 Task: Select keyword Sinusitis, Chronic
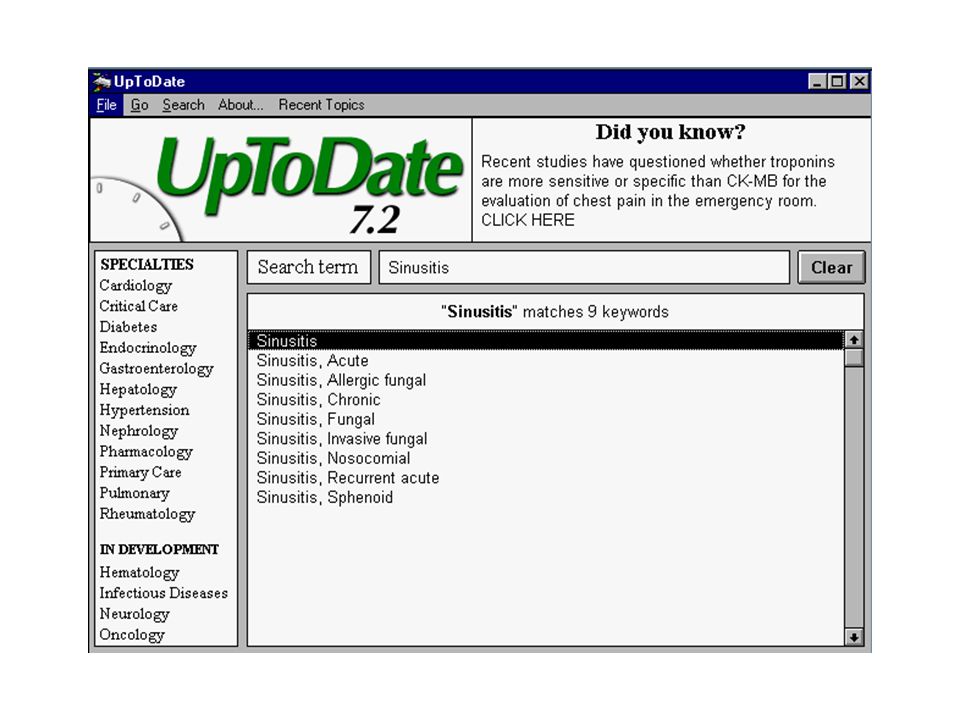318,400
